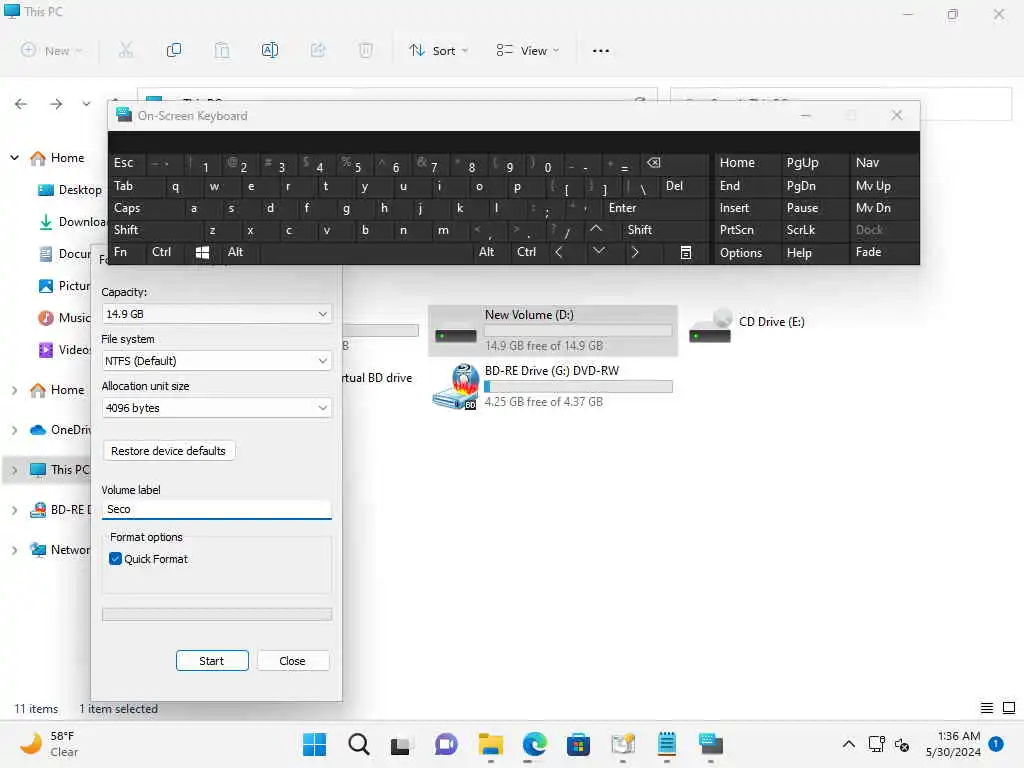Click the Paste icon in Explorer toolbar
1024x768 pixels.
[222, 50]
